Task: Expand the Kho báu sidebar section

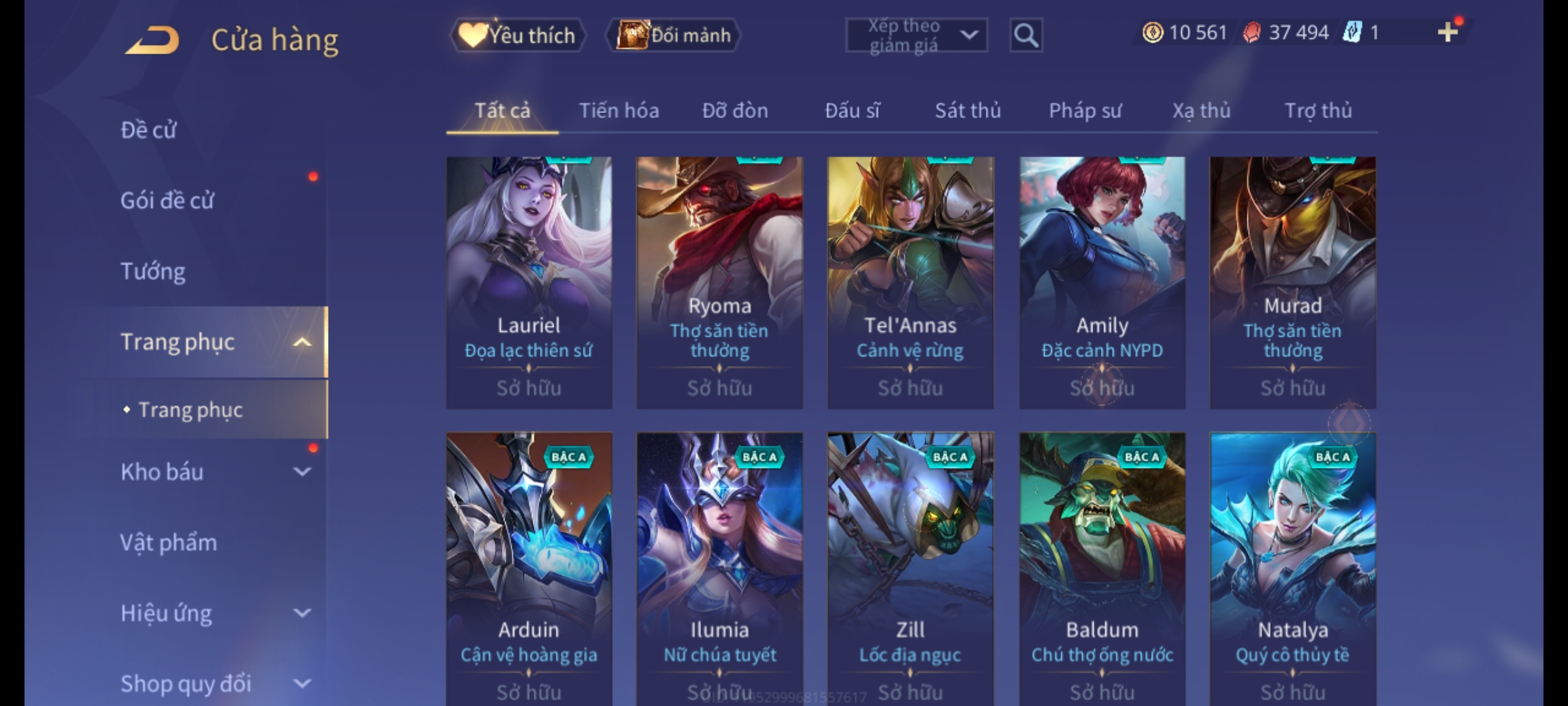Action: tap(302, 471)
